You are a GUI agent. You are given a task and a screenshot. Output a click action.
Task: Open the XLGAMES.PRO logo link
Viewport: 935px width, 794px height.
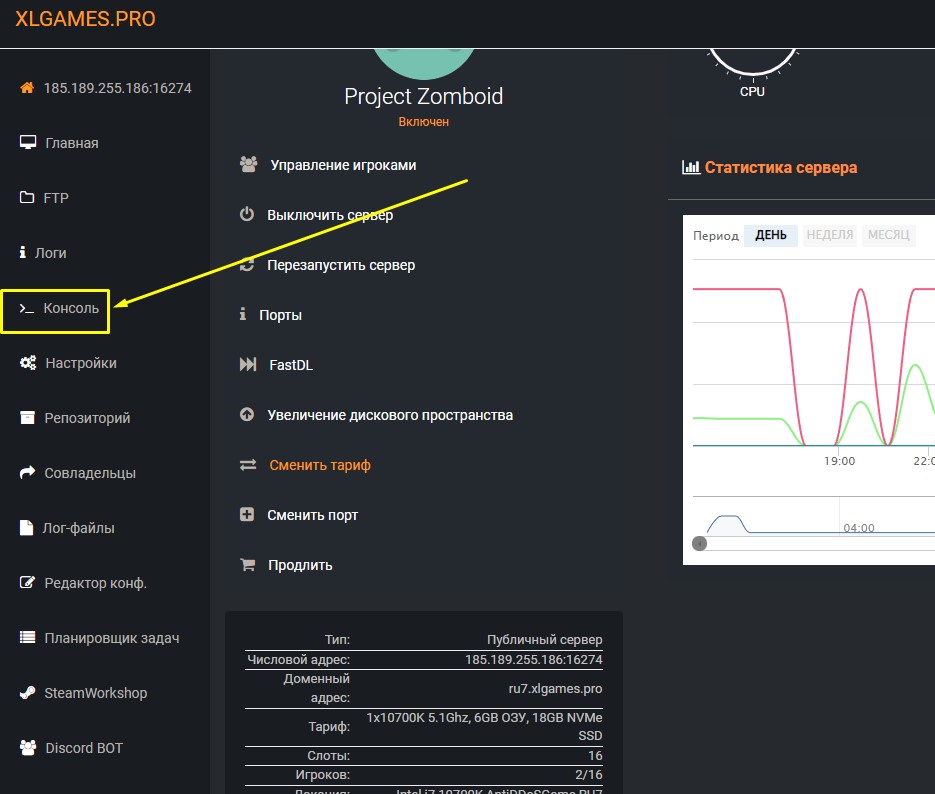tap(85, 18)
